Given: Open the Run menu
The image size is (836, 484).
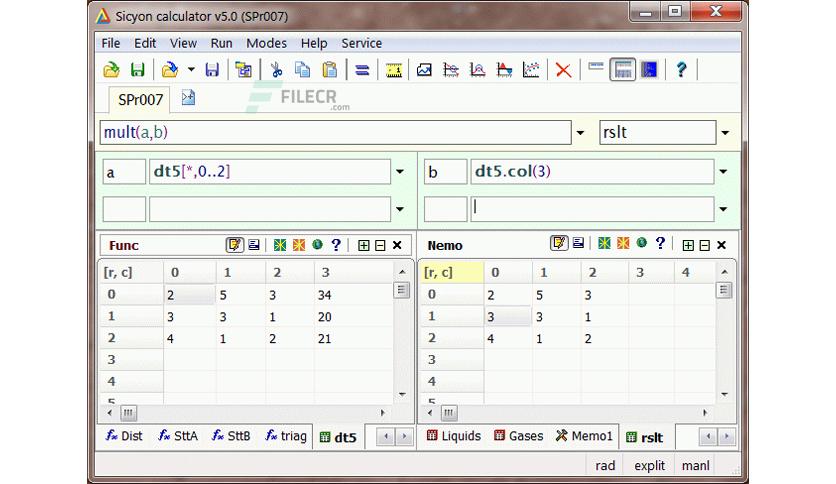Looking at the screenshot, I should pyautogui.click(x=221, y=43).
